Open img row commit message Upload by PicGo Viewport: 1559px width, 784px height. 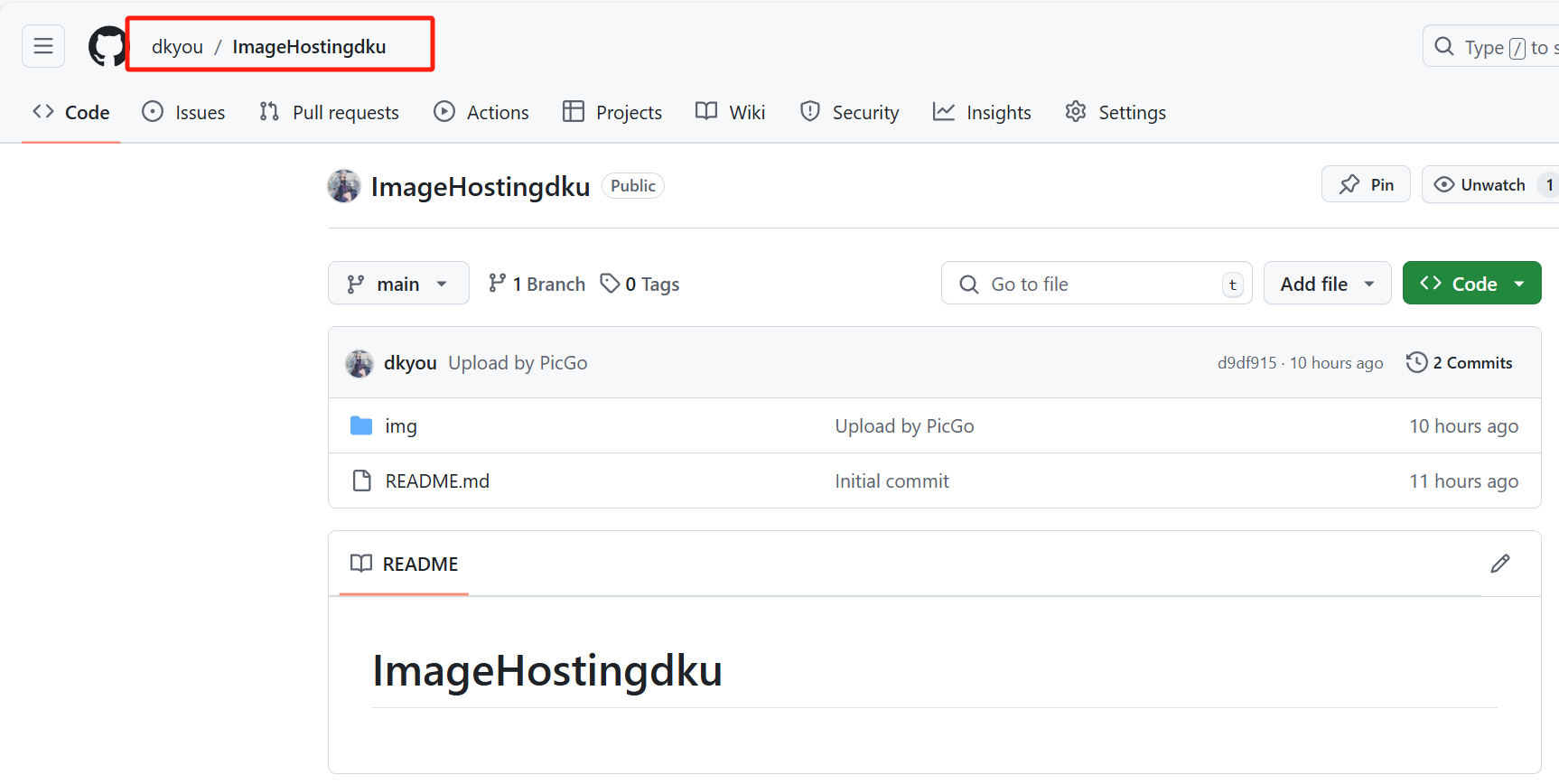pyautogui.click(x=904, y=426)
